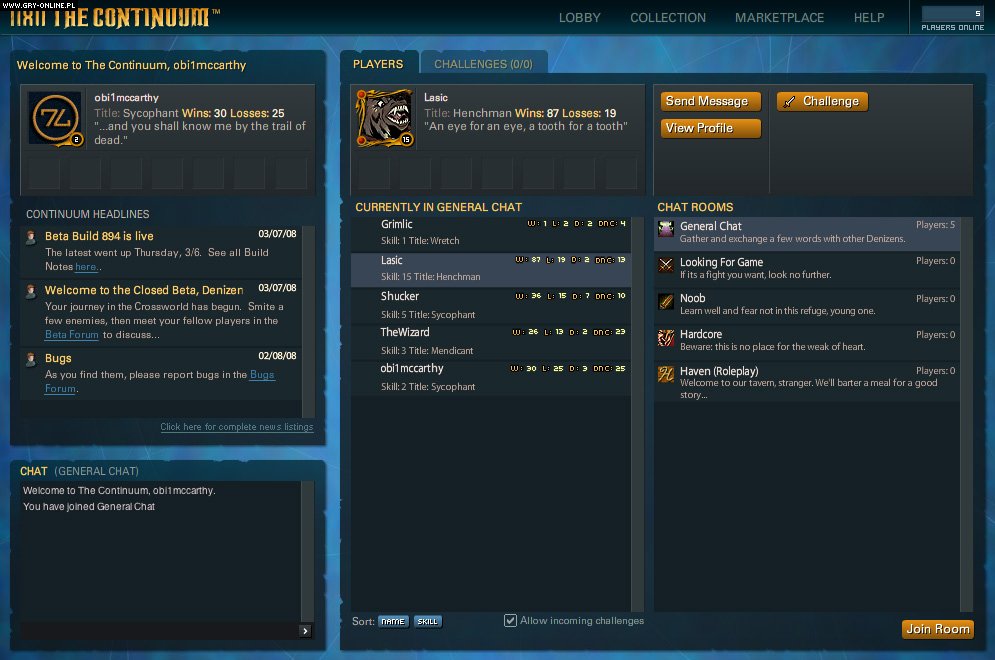Click the Join Room button
Screen dimensions: 995x660
click(x=937, y=629)
